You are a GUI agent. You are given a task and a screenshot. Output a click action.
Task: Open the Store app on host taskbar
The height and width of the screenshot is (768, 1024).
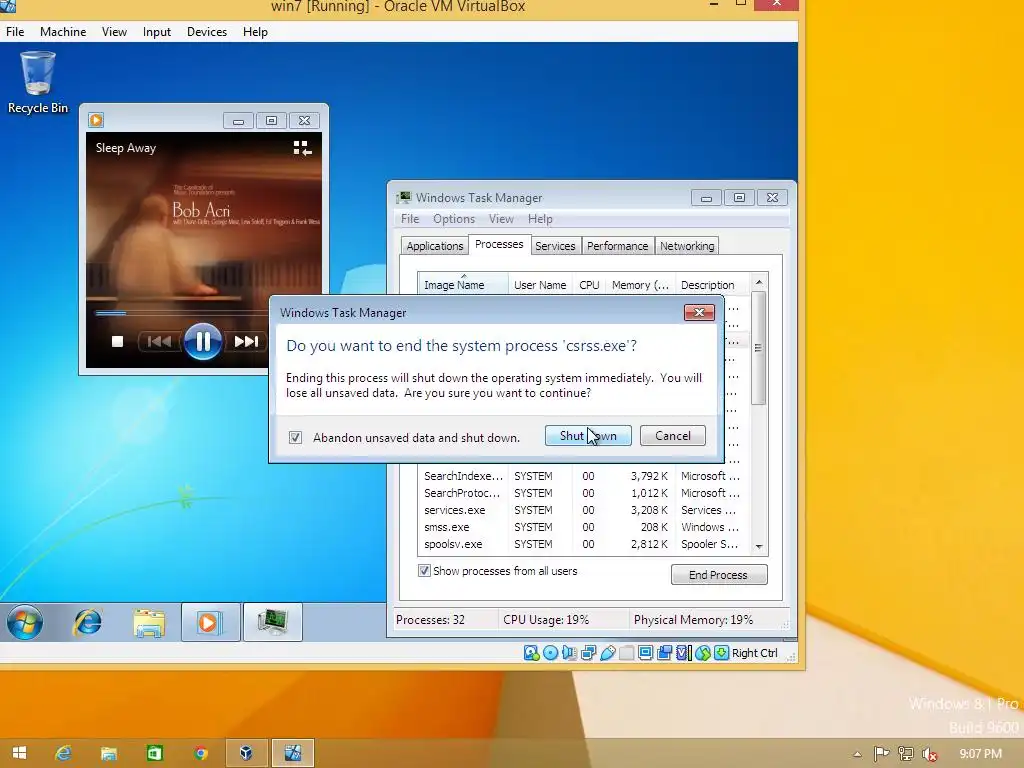click(x=154, y=753)
